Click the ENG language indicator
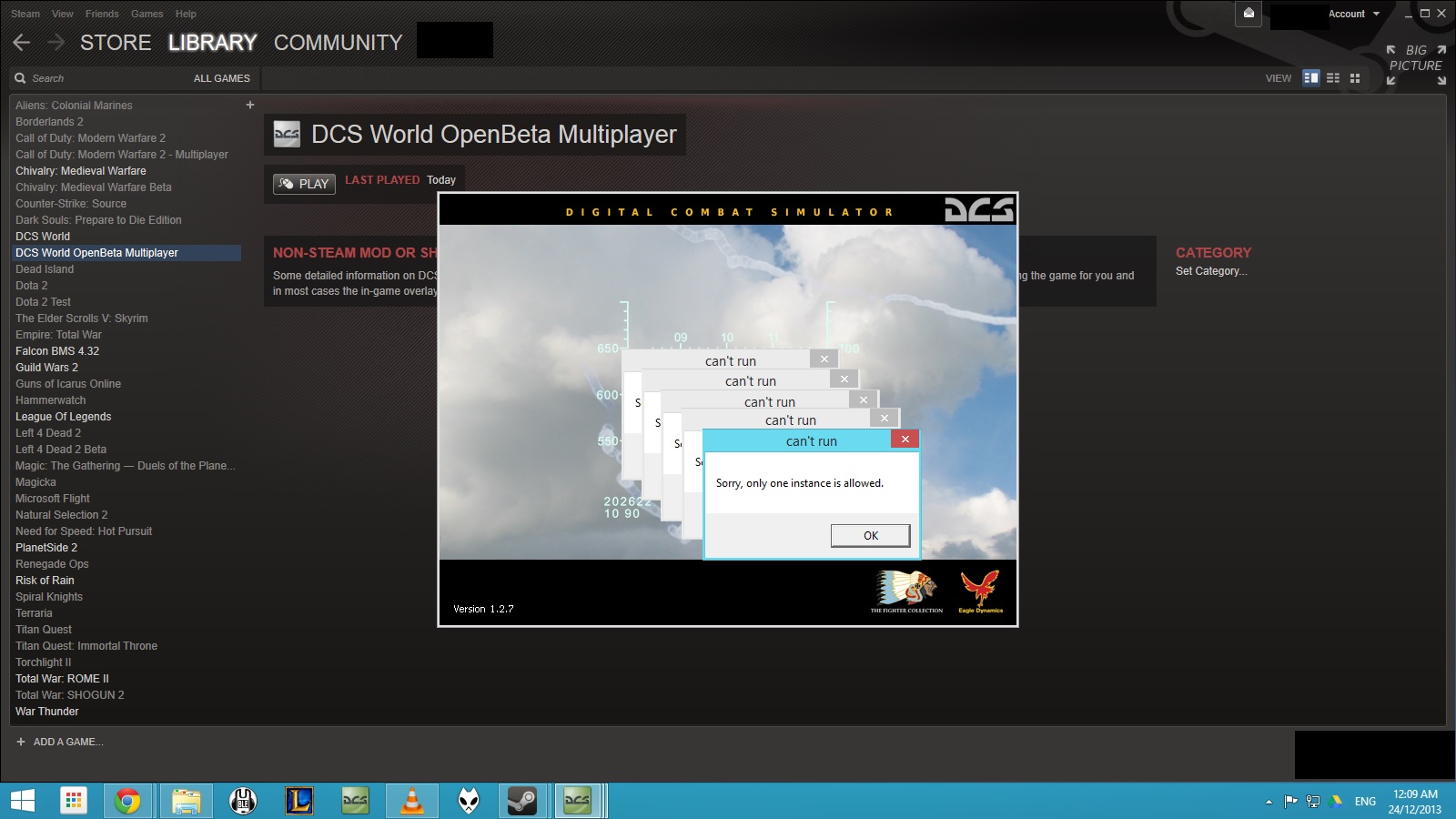 (1365, 802)
